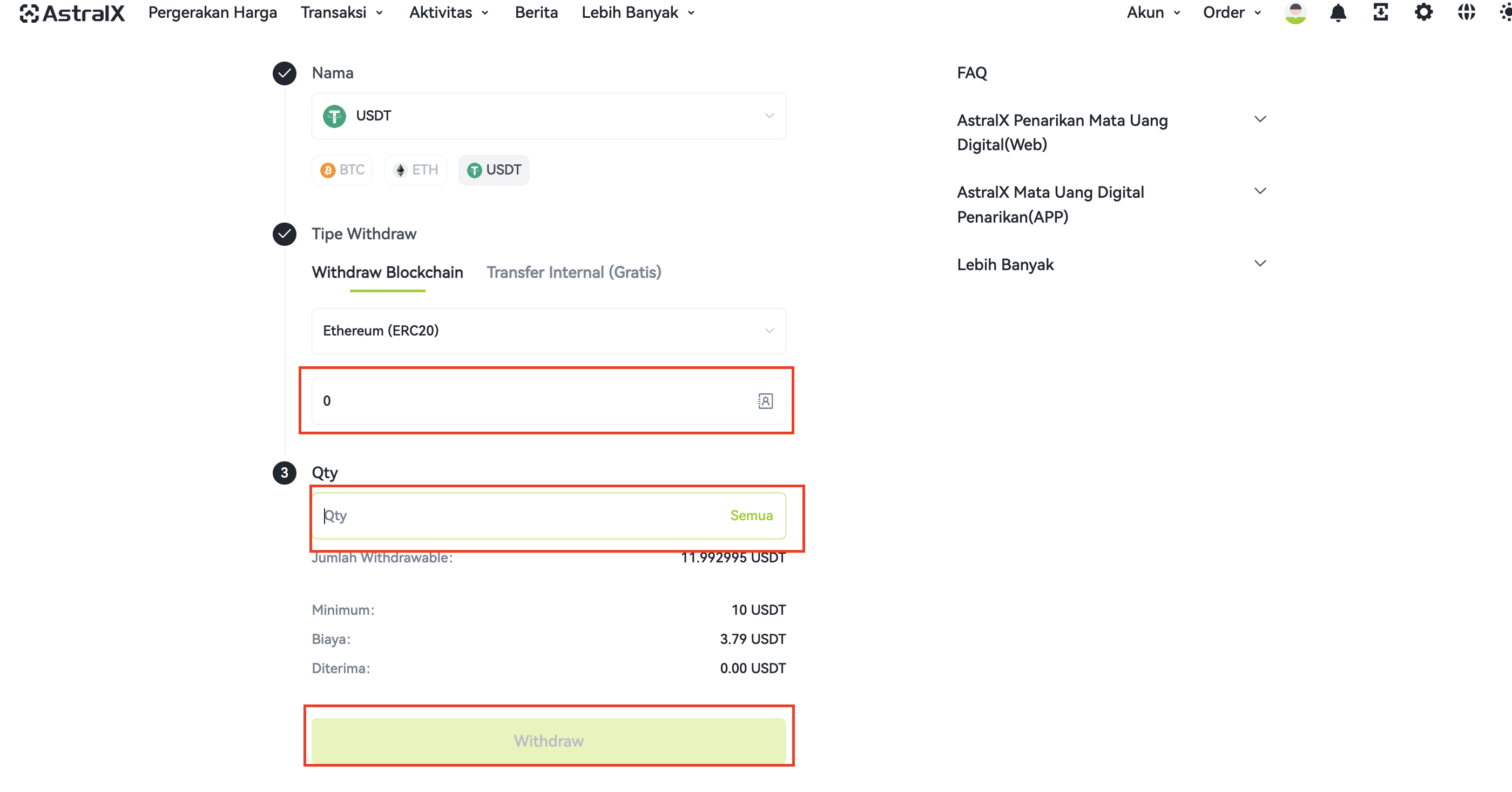
Task: Open the notifications bell icon
Action: click(1338, 12)
